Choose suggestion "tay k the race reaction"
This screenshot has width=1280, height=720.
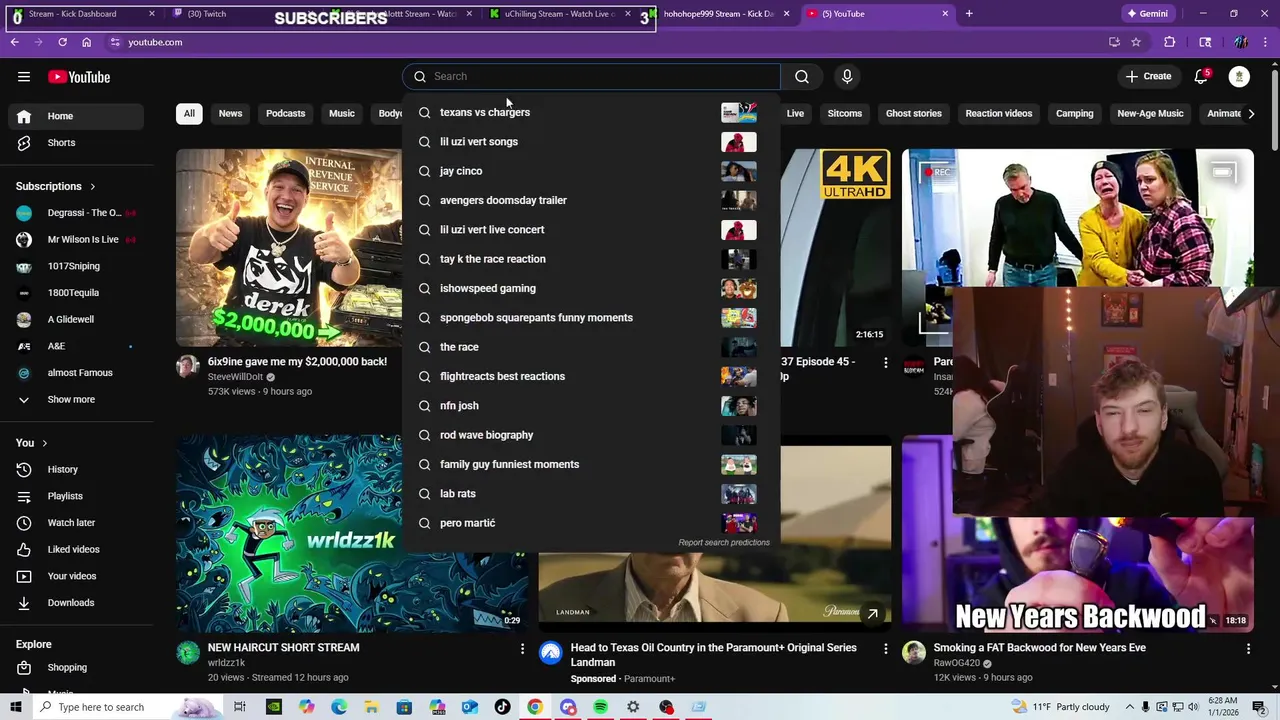(x=591, y=259)
